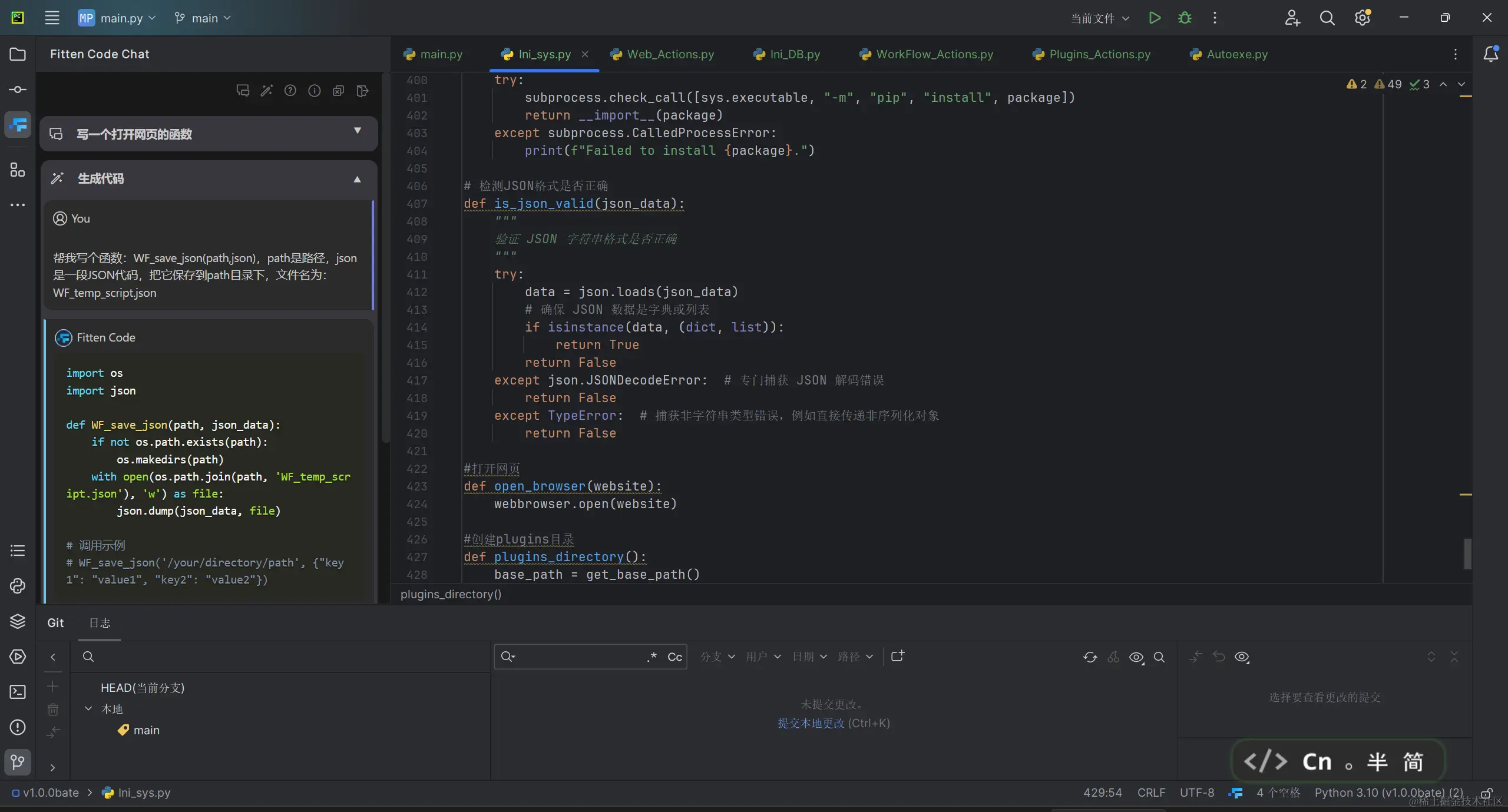1508x812 pixels.
Task: Toggle regex option in Git log search
Action: coord(652,657)
